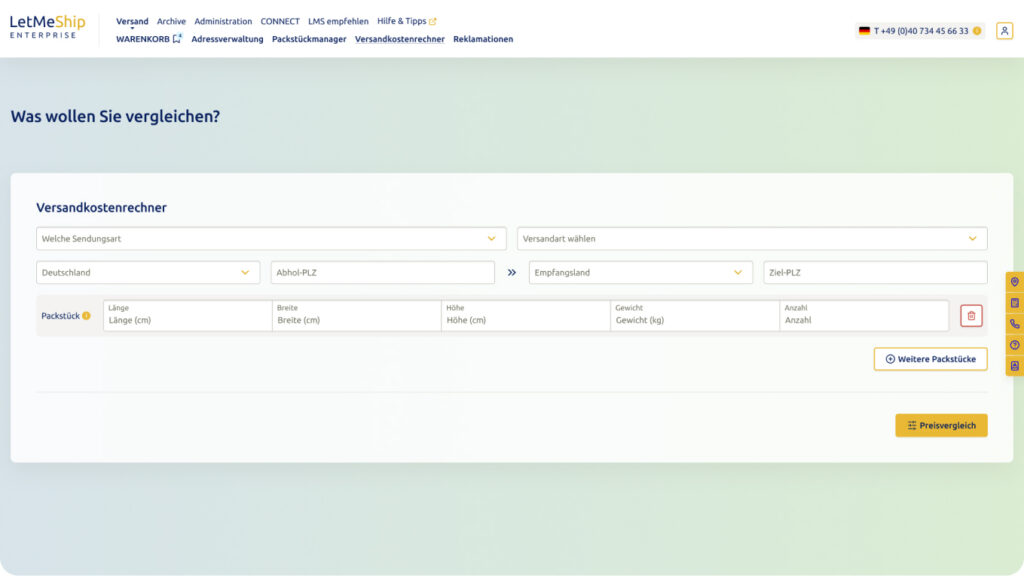This screenshot has width=1024, height=576.
Task: Switch to the Packstückmanager tab
Action: point(309,39)
